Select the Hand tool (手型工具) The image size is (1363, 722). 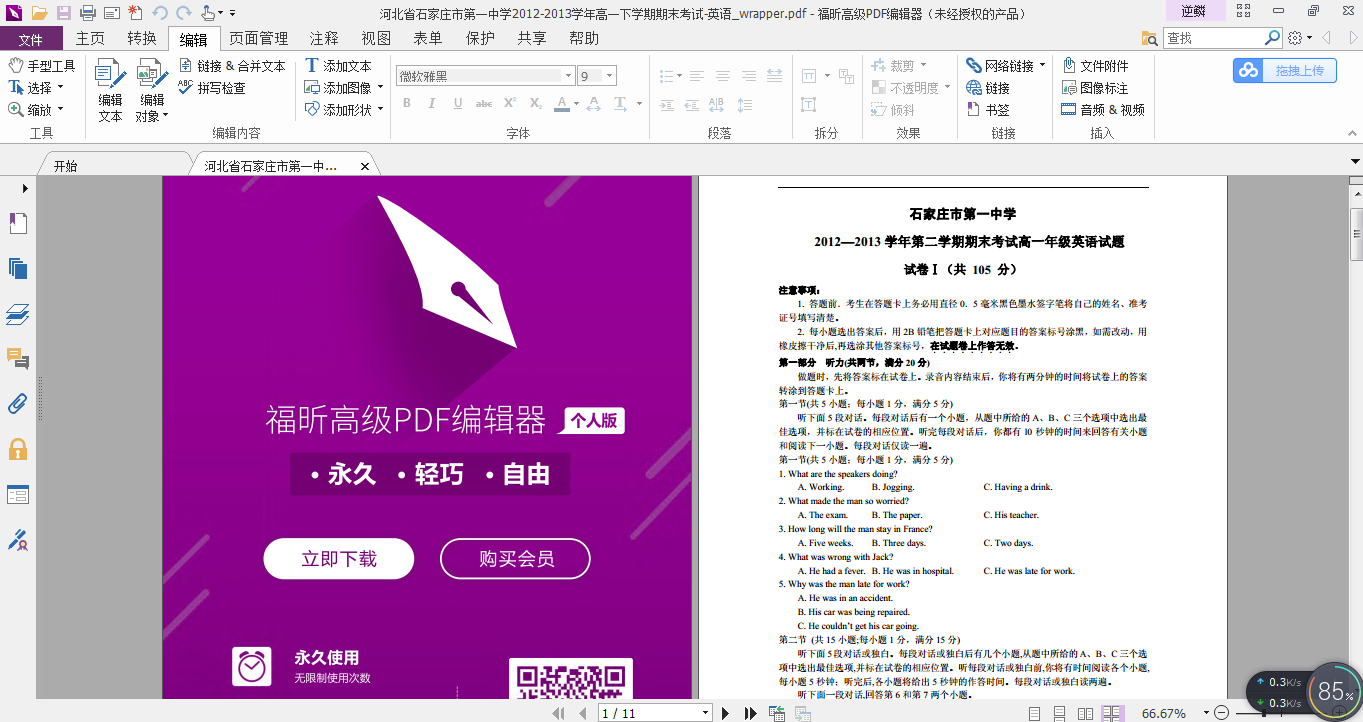point(42,66)
